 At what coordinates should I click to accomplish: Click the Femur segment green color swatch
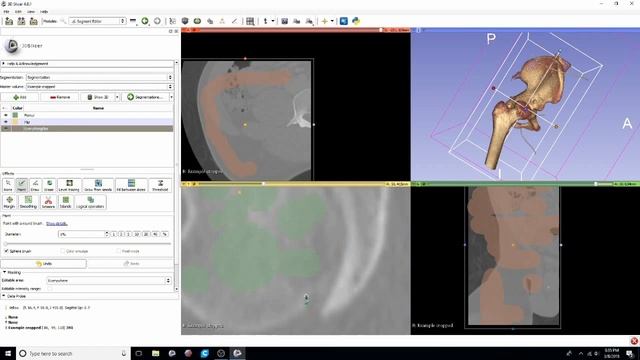click(x=16, y=115)
